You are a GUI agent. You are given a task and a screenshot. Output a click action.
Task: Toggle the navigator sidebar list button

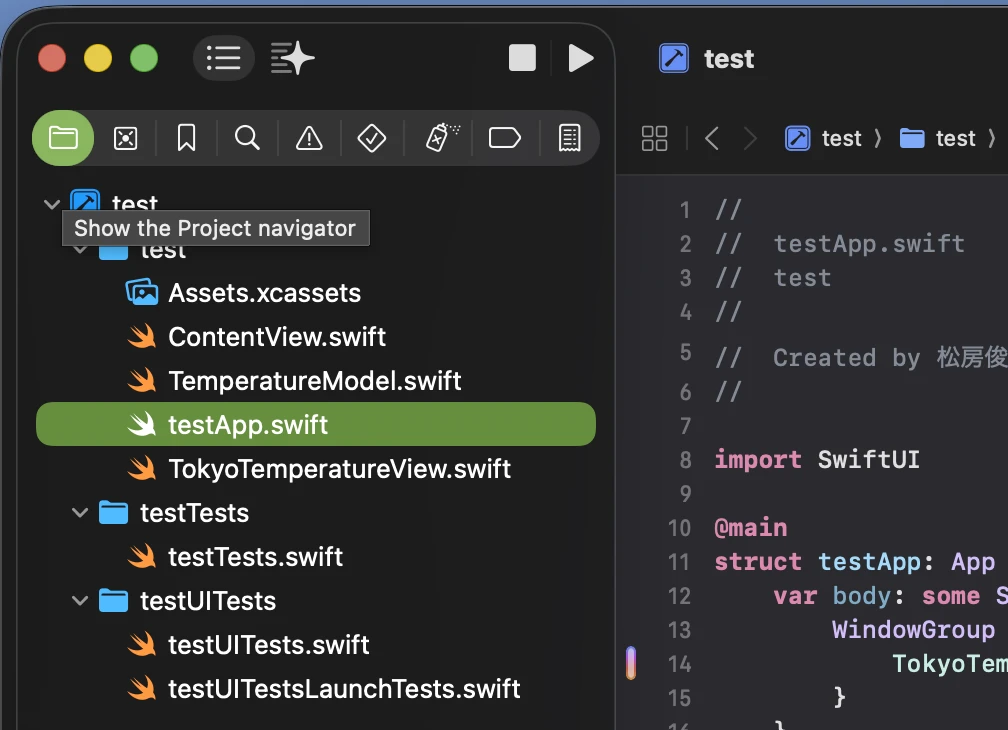click(223, 58)
